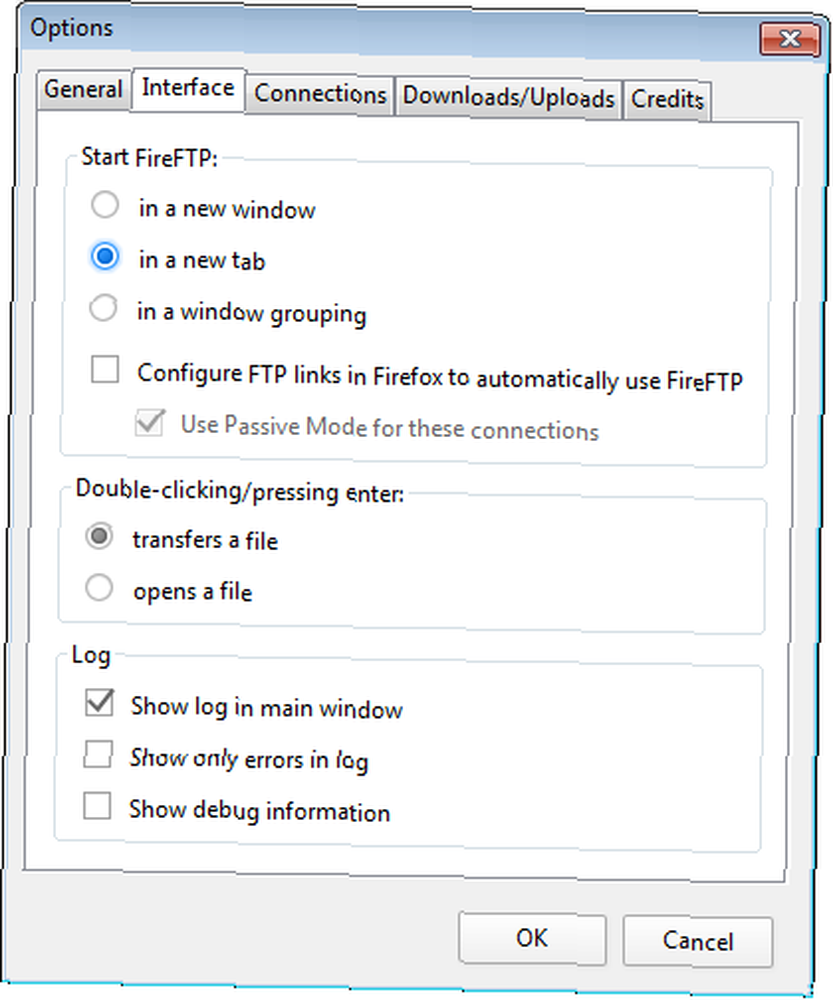Open the Connections tab
Screen dimensions: 833x1000
click(x=320, y=94)
